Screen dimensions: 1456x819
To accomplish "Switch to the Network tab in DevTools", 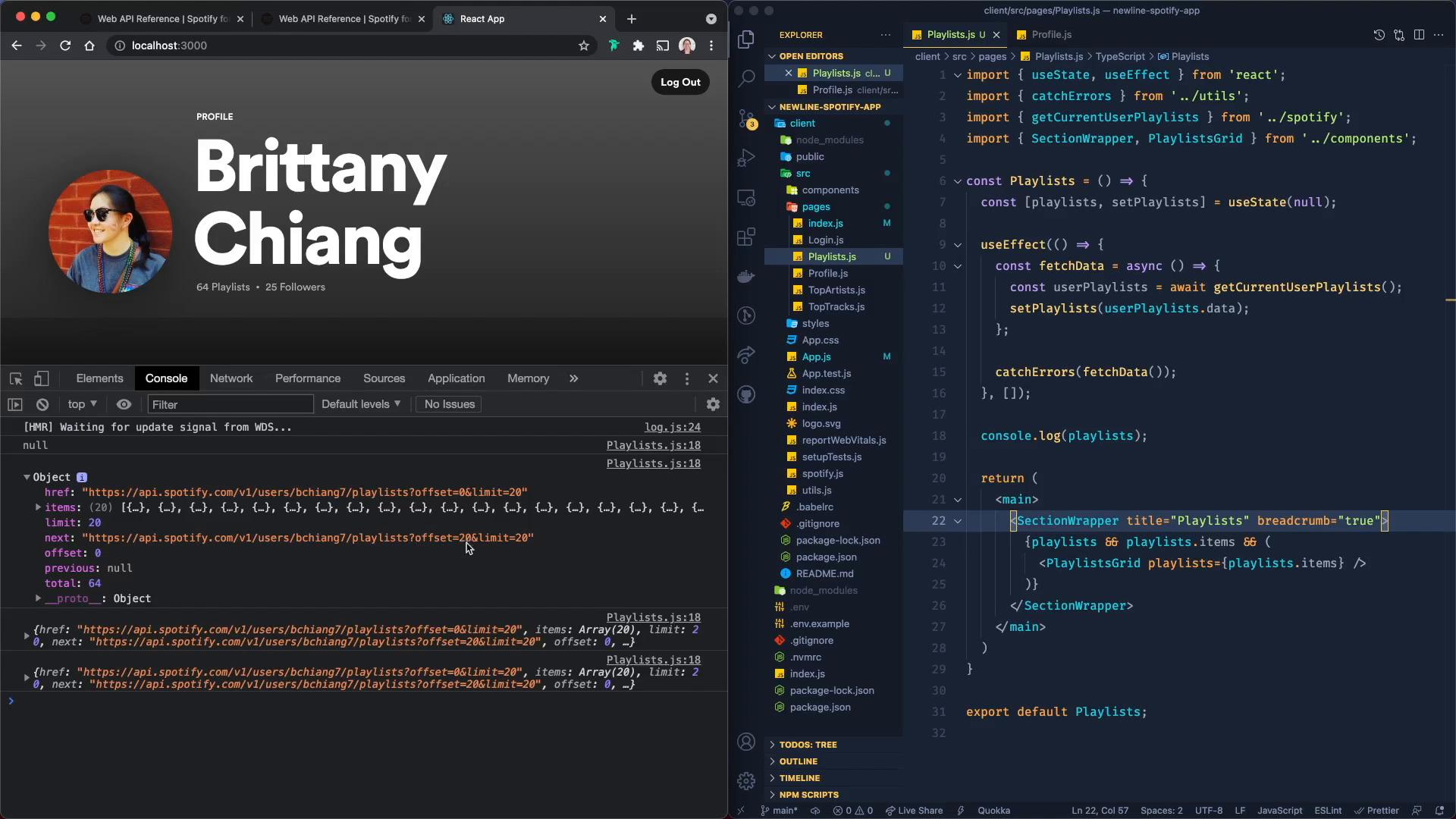I will tap(231, 378).
